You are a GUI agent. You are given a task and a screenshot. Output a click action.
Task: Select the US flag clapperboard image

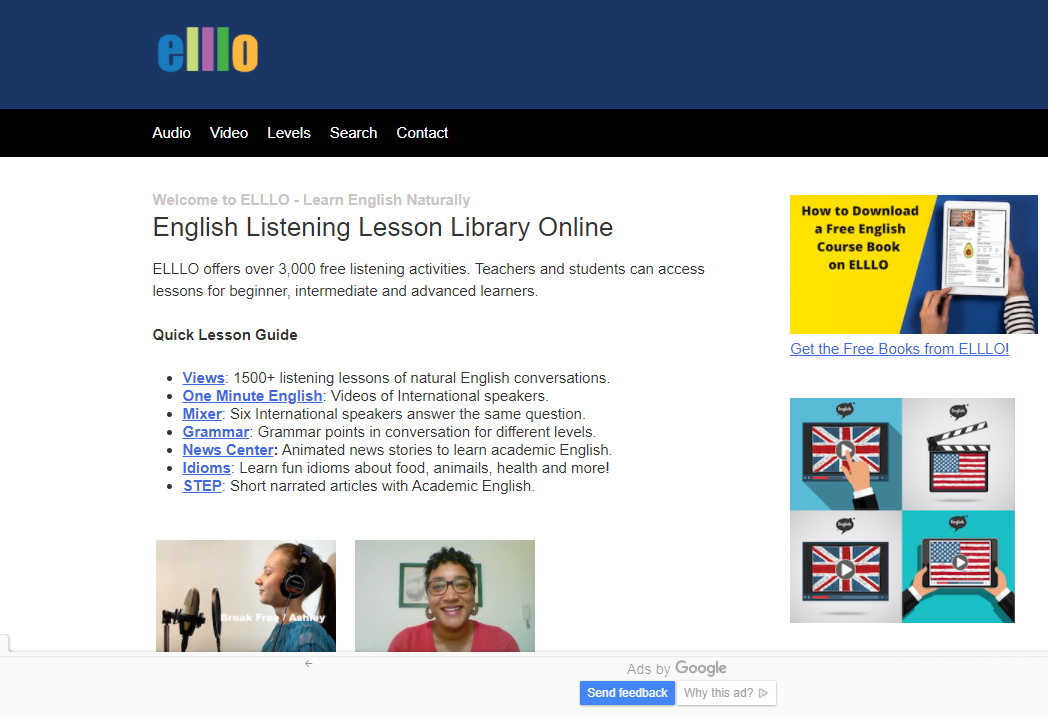click(958, 454)
